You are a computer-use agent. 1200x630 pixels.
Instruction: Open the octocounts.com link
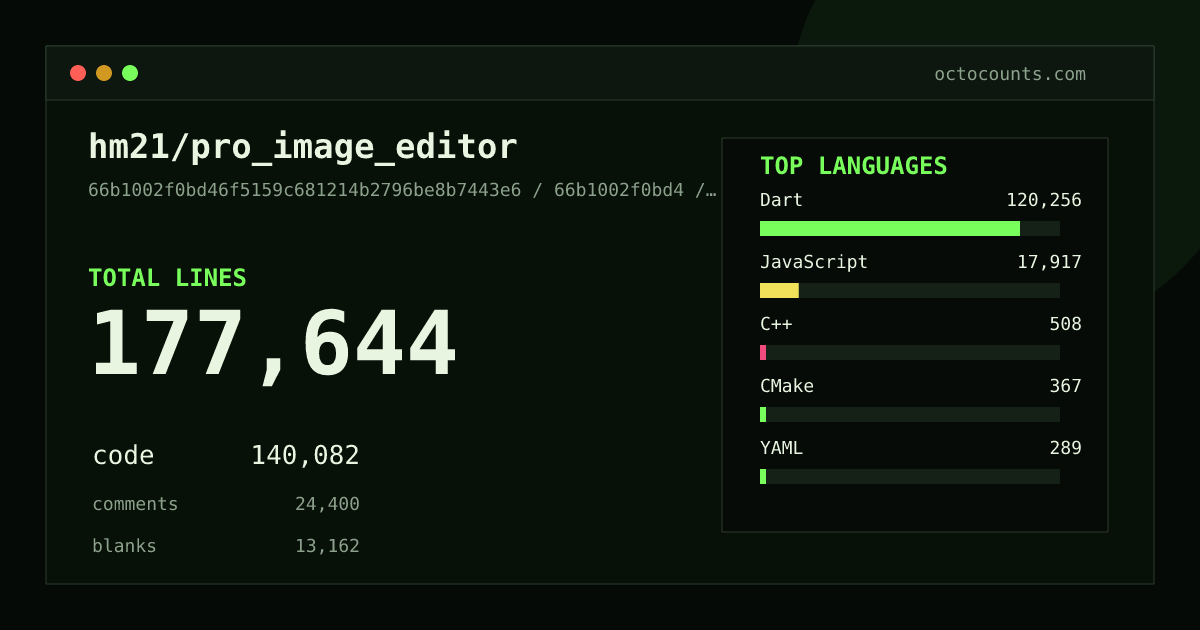point(1010,74)
